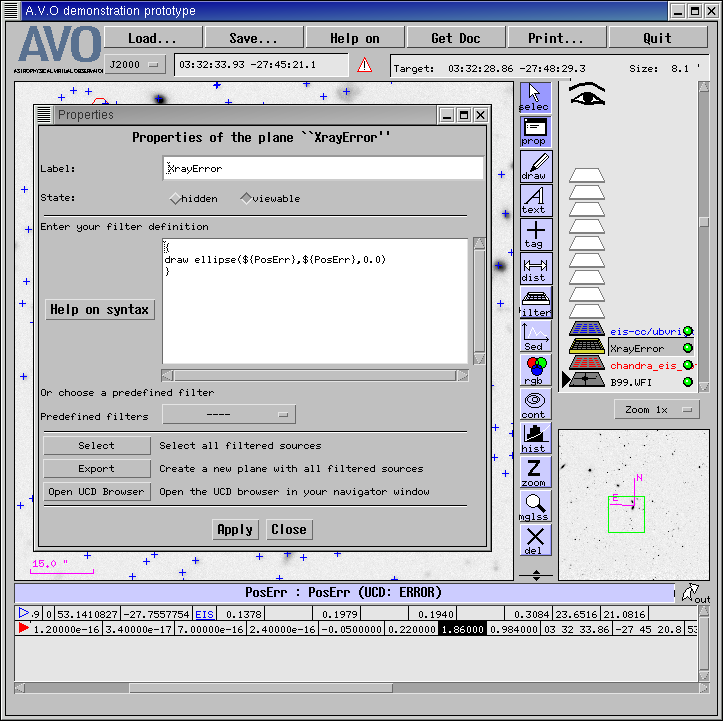Viewport: 723px width, 721px height.
Task: Click the Help on syntax button
Action: click(x=100, y=310)
